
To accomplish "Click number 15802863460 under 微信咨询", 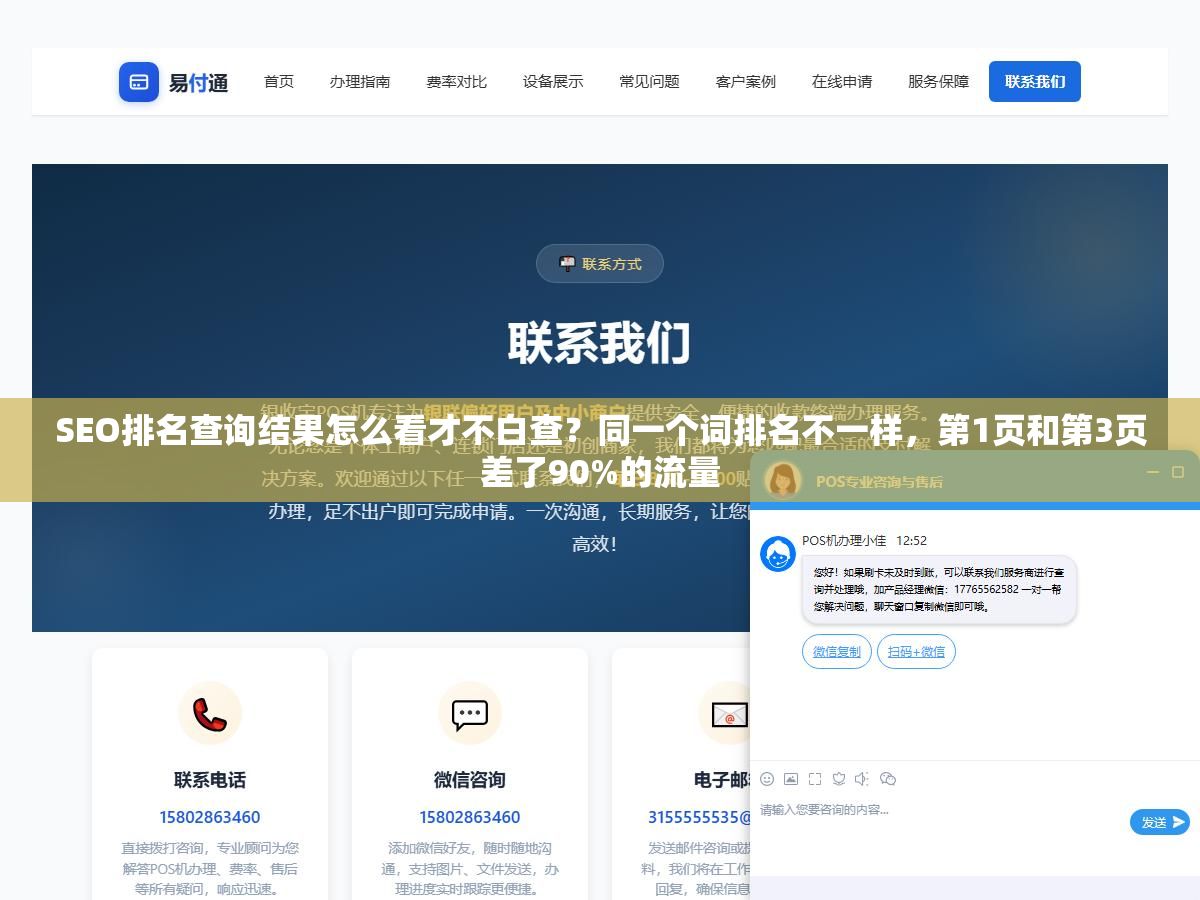I will coord(470,817).
